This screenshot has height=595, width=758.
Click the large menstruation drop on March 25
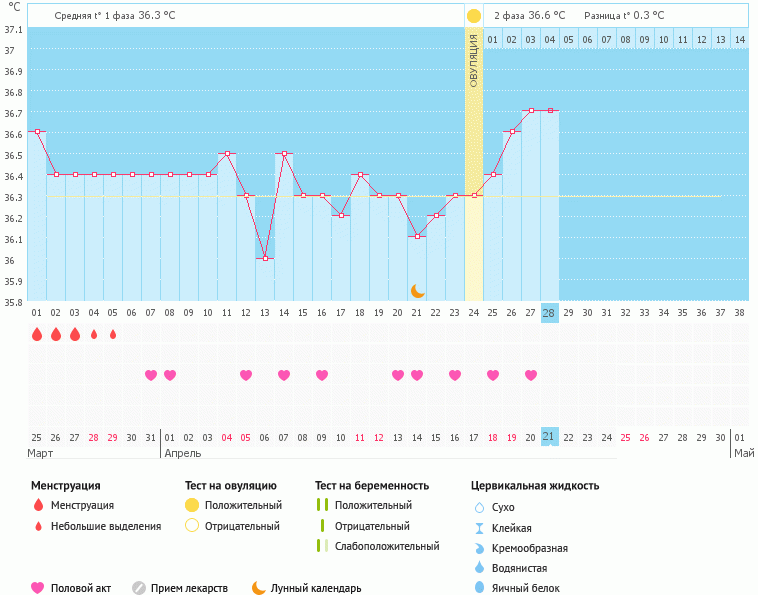pyautogui.click(x=37, y=334)
